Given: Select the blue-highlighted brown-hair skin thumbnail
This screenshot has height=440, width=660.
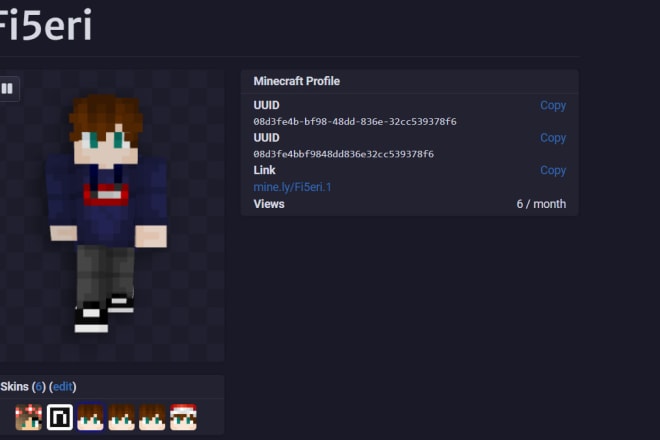Looking at the screenshot, I should coord(90,417).
